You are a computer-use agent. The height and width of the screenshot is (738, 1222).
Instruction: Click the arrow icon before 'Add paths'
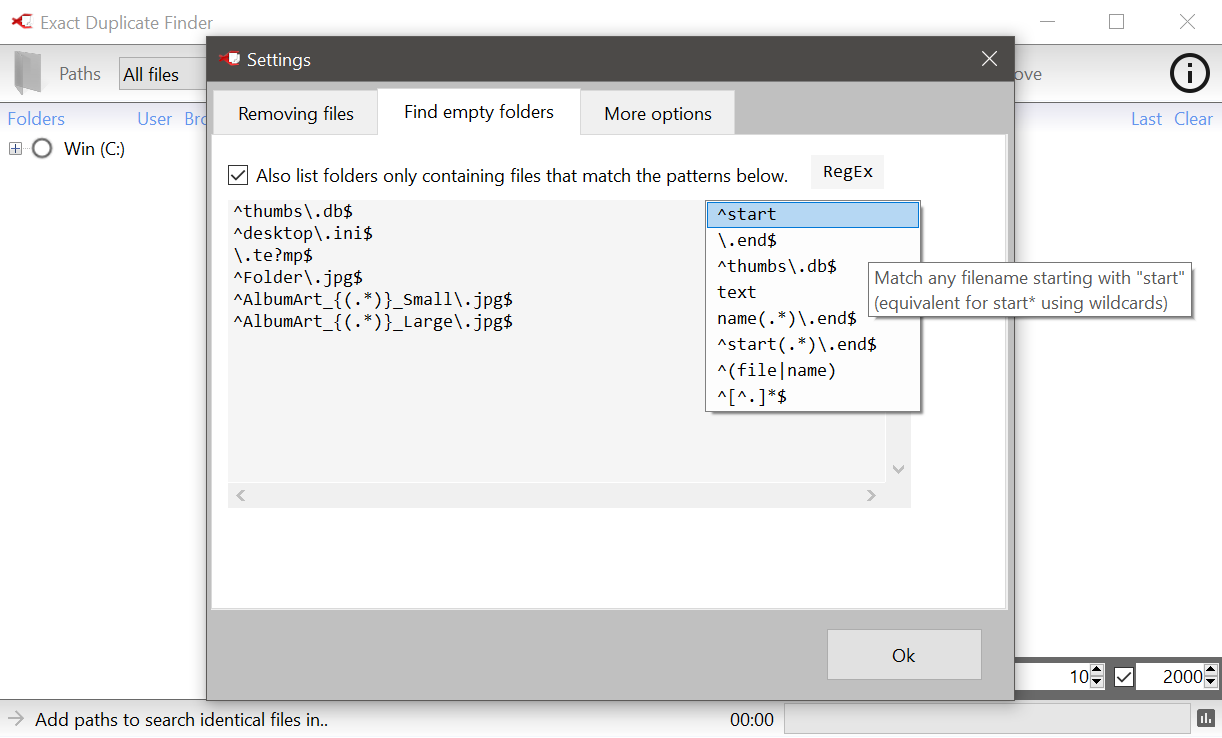(16, 718)
